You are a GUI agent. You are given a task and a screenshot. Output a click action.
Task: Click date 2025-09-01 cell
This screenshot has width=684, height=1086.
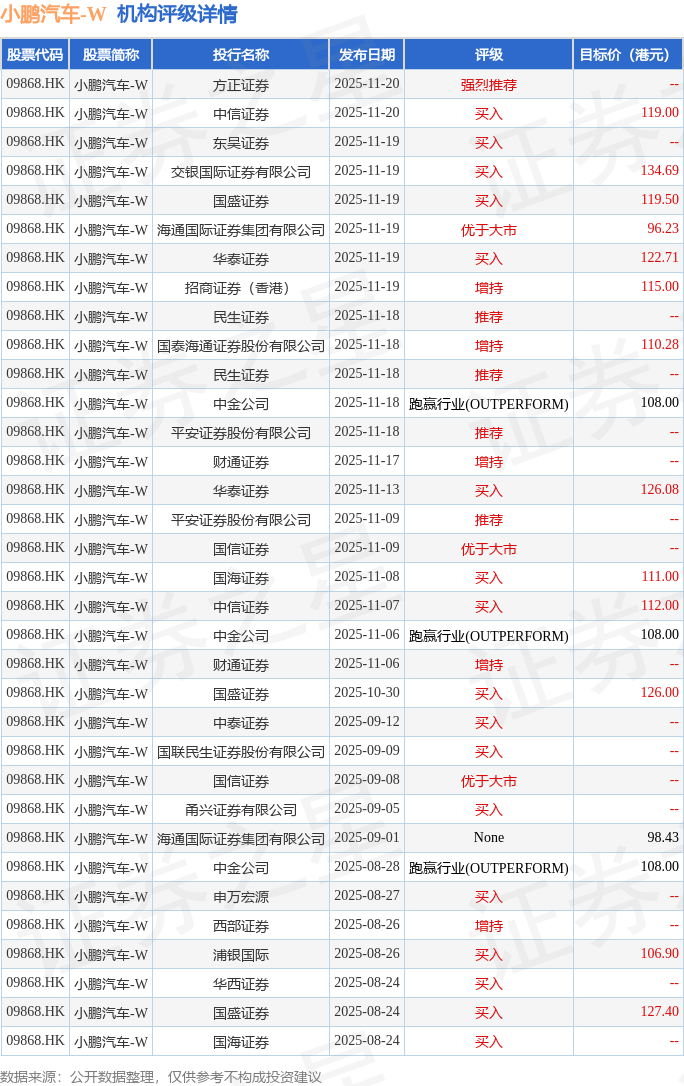point(367,838)
